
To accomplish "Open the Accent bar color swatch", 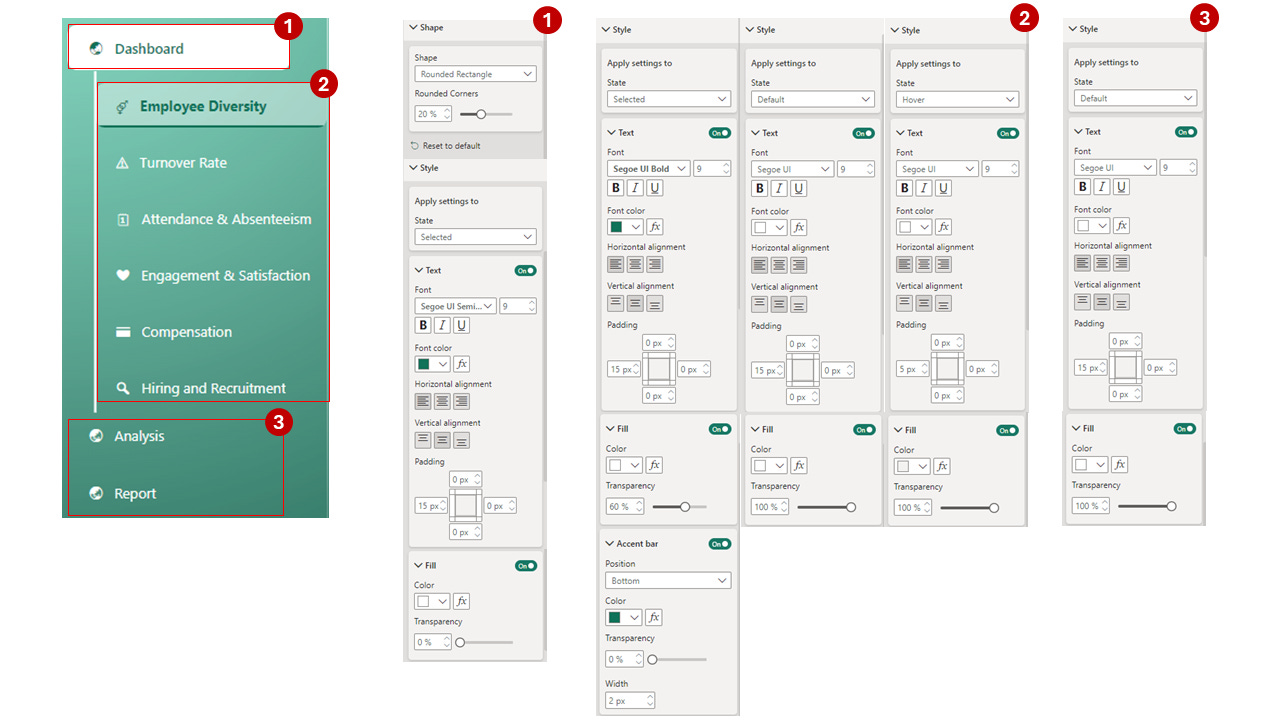I will (624, 618).
